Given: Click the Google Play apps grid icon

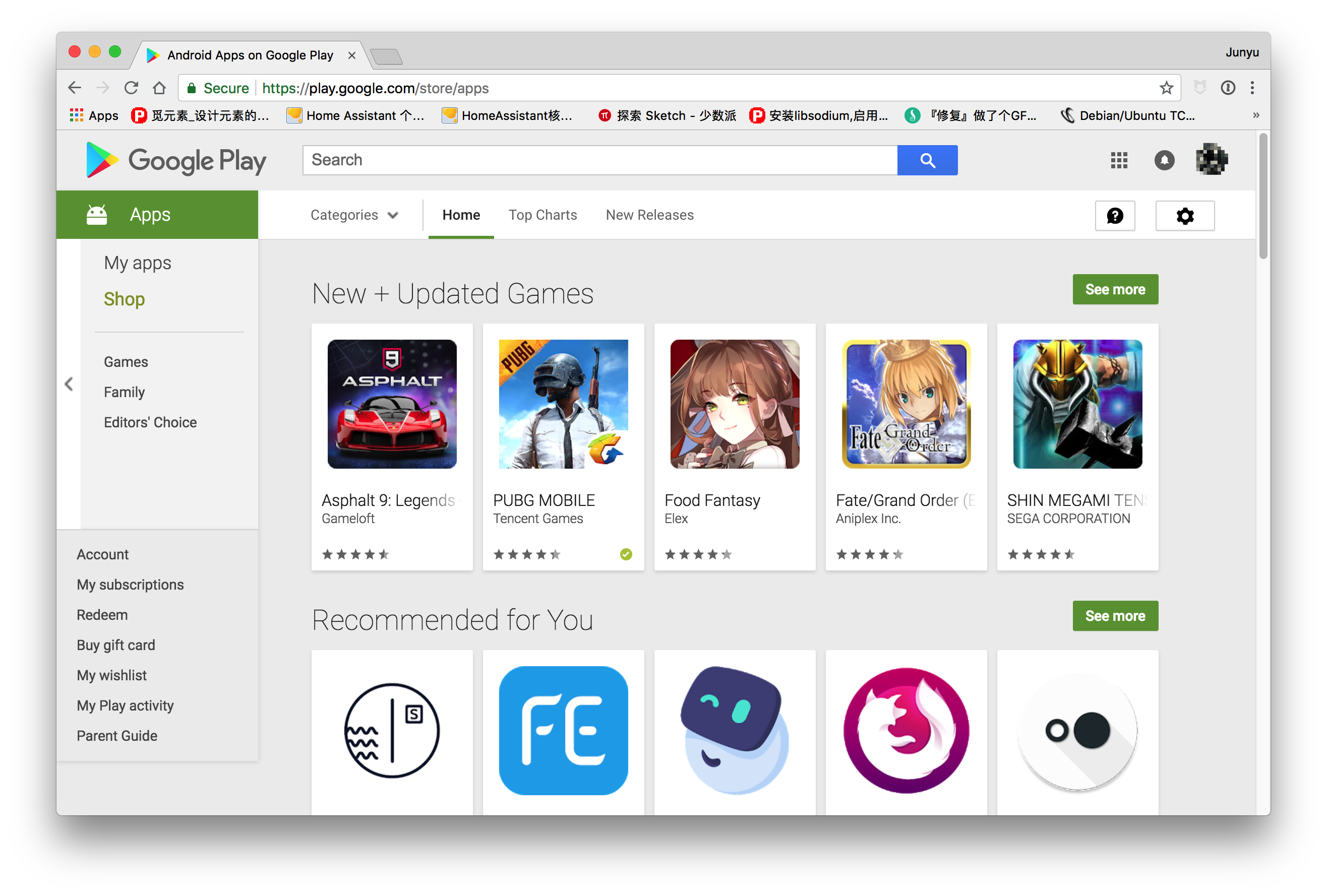Looking at the screenshot, I should (x=1119, y=159).
